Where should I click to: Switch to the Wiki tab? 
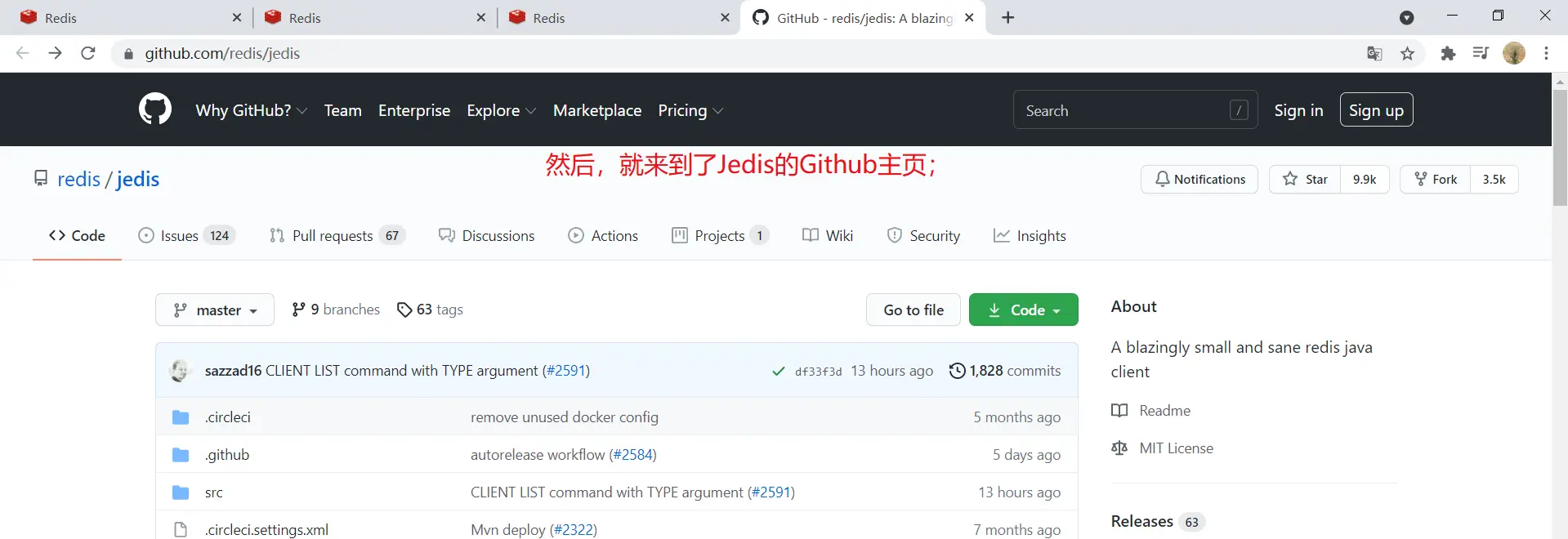pyautogui.click(x=828, y=235)
